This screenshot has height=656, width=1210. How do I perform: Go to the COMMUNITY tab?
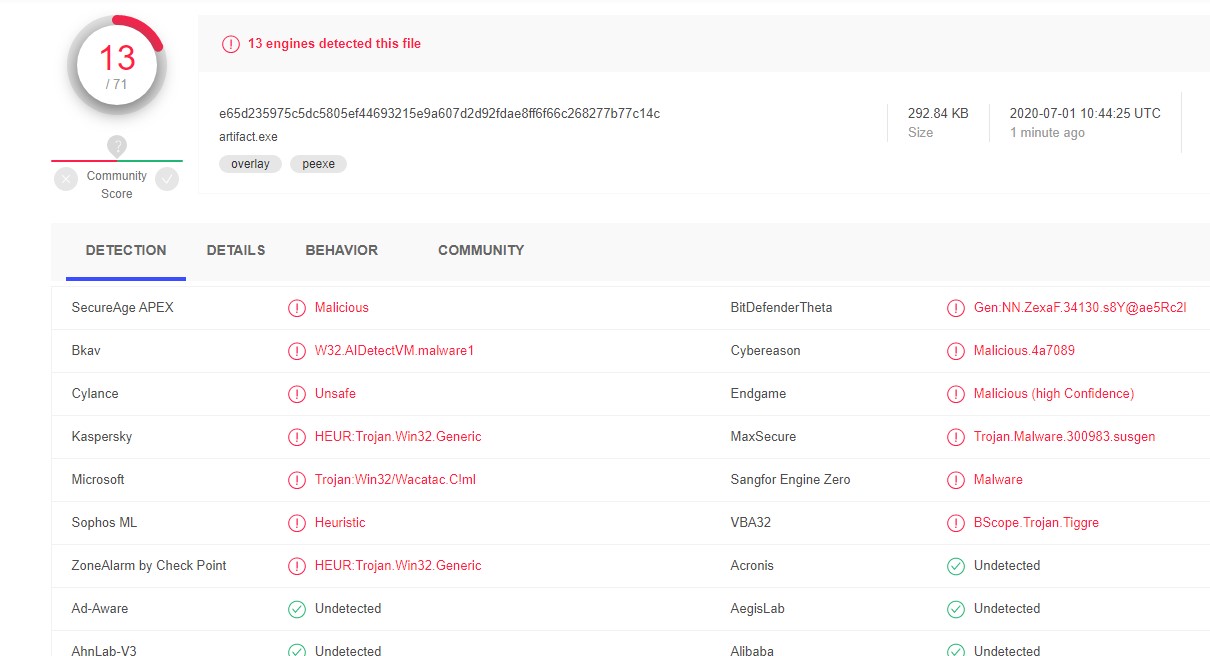pos(481,250)
